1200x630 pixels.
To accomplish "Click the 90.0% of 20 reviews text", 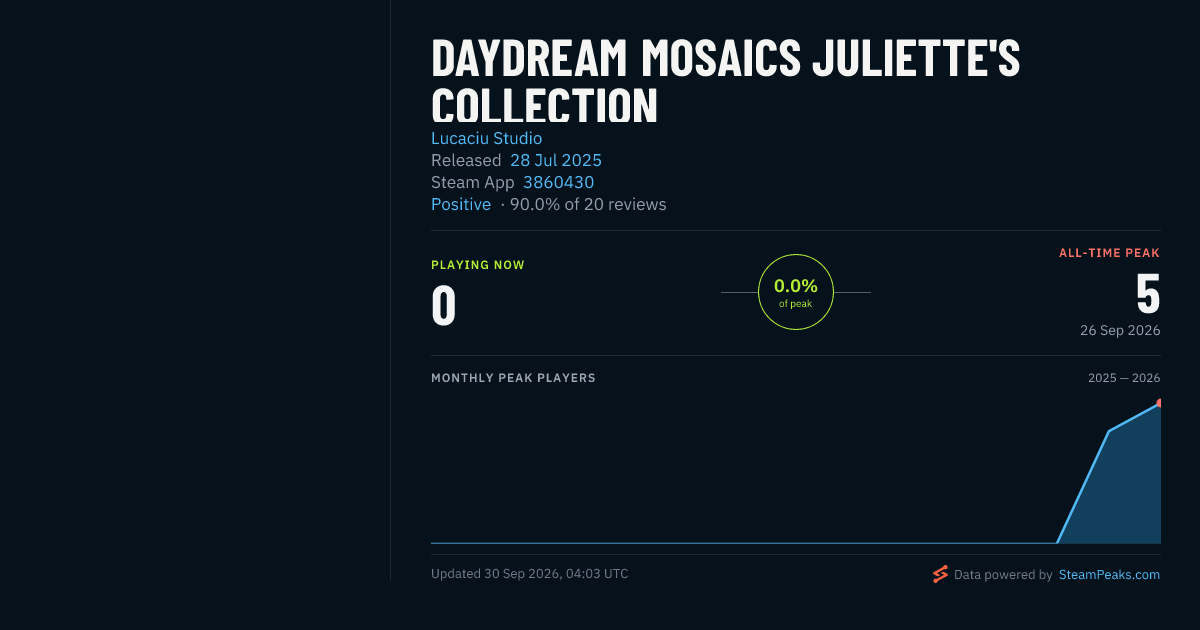I will click(x=588, y=204).
